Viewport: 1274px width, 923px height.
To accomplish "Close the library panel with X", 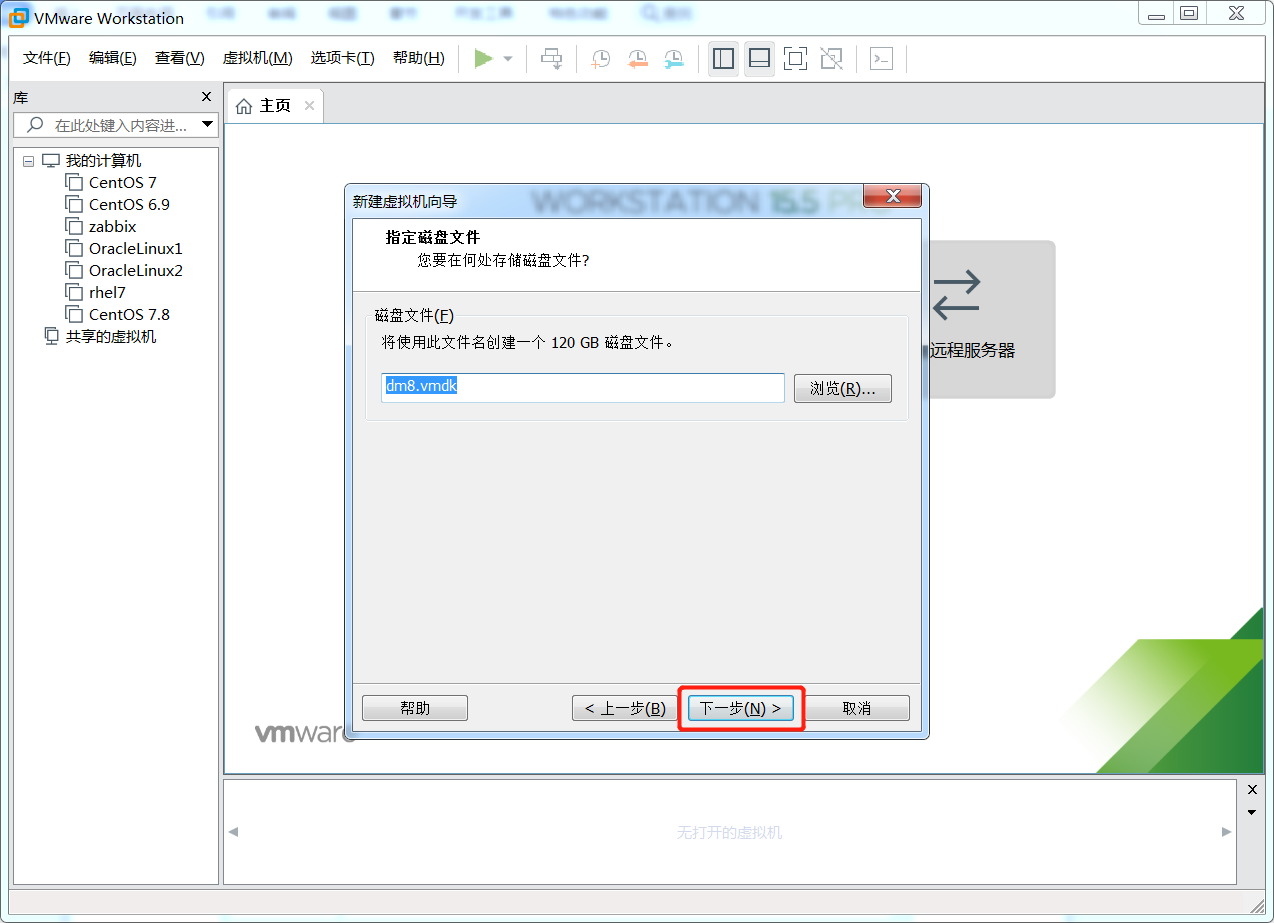I will (206, 97).
